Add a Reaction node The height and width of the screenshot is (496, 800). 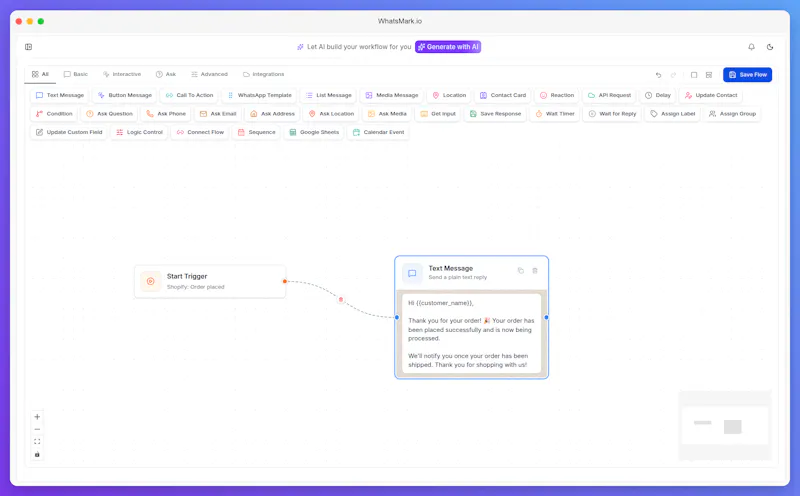point(557,95)
